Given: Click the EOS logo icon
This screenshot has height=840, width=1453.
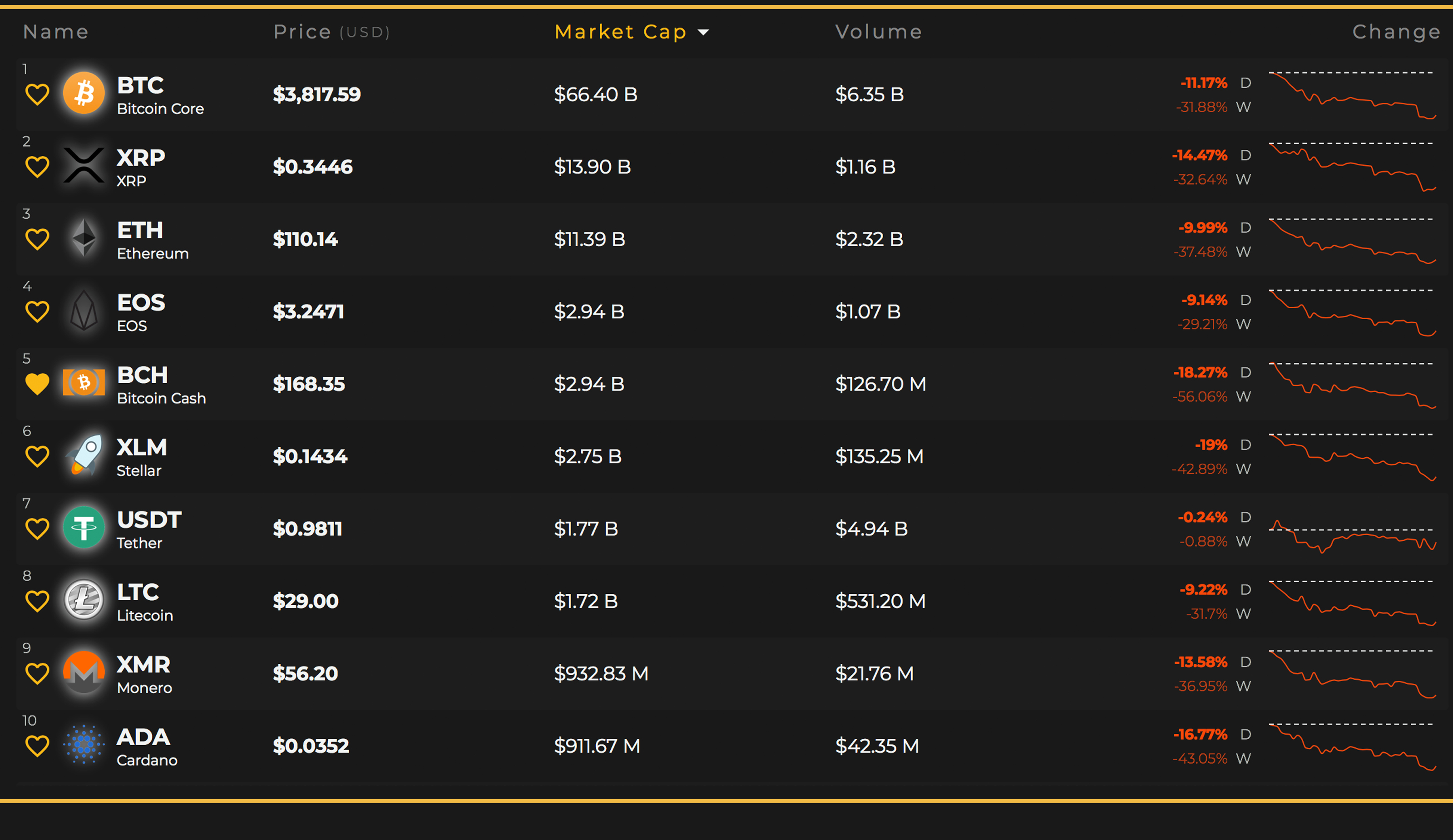Looking at the screenshot, I should click(84, 310).
